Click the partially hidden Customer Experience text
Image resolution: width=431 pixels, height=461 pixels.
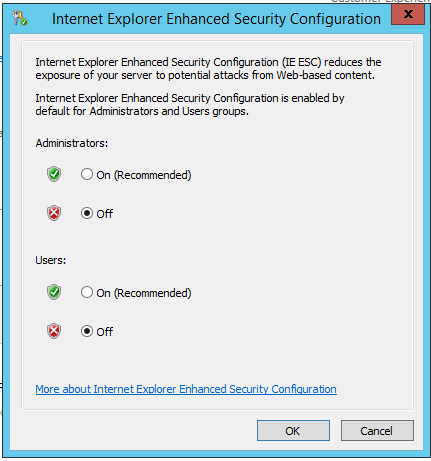pyautogui.click(x=380, y=2)
